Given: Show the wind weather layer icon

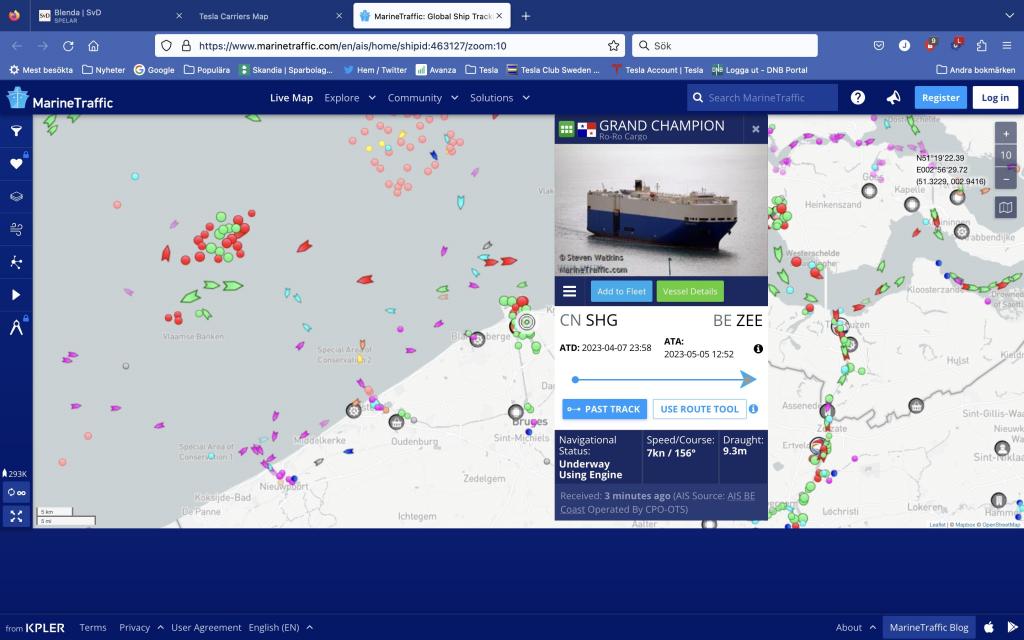Looking at the screenshot, I should coord(16,229).
